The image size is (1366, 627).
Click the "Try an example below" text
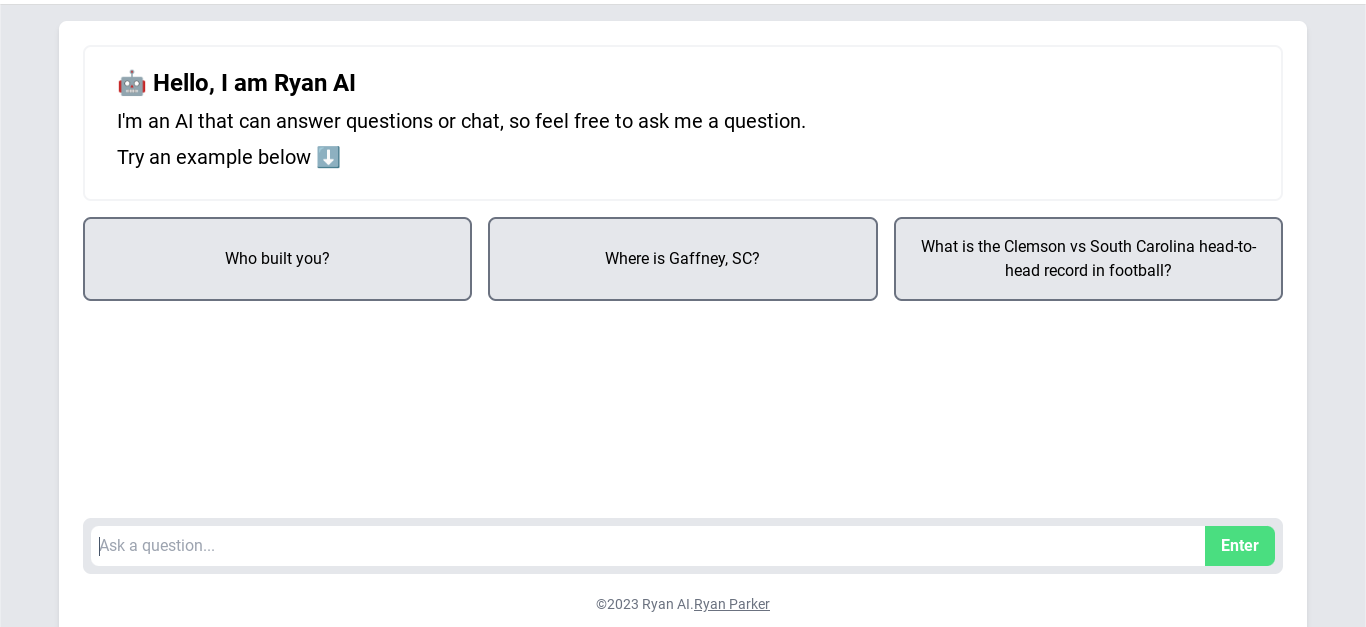coord(214,157)
